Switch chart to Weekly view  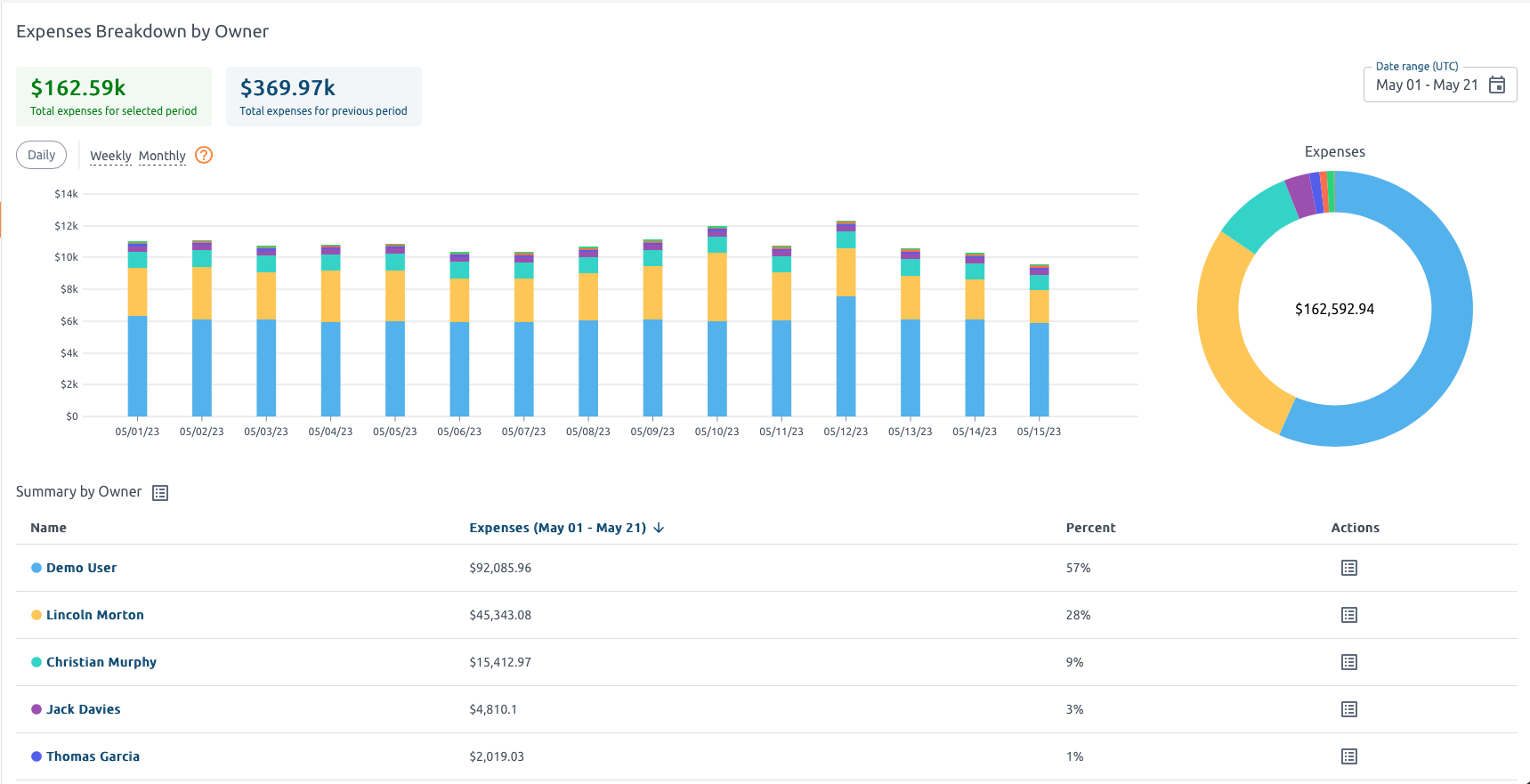tap(110, 156)
